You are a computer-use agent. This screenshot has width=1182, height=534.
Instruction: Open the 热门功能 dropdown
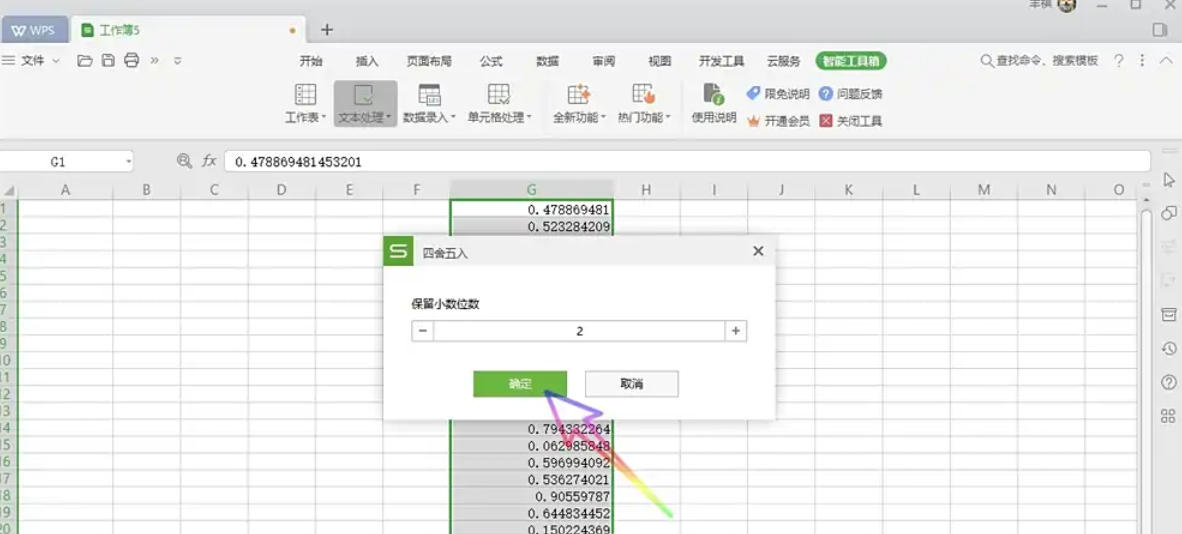coord(644,104)
